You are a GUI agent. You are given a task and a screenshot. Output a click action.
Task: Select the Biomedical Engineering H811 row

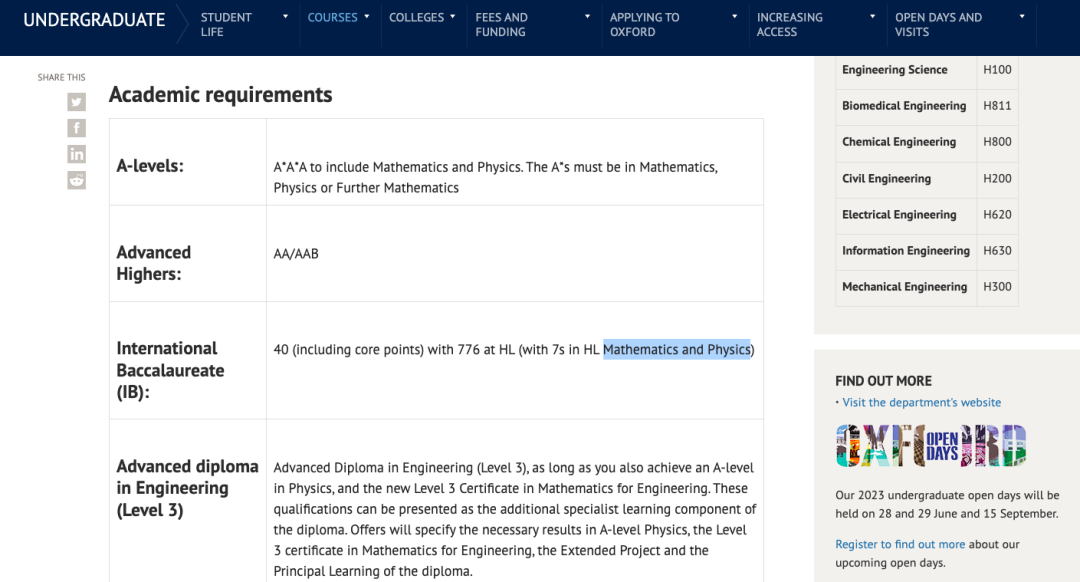[926, 106]
